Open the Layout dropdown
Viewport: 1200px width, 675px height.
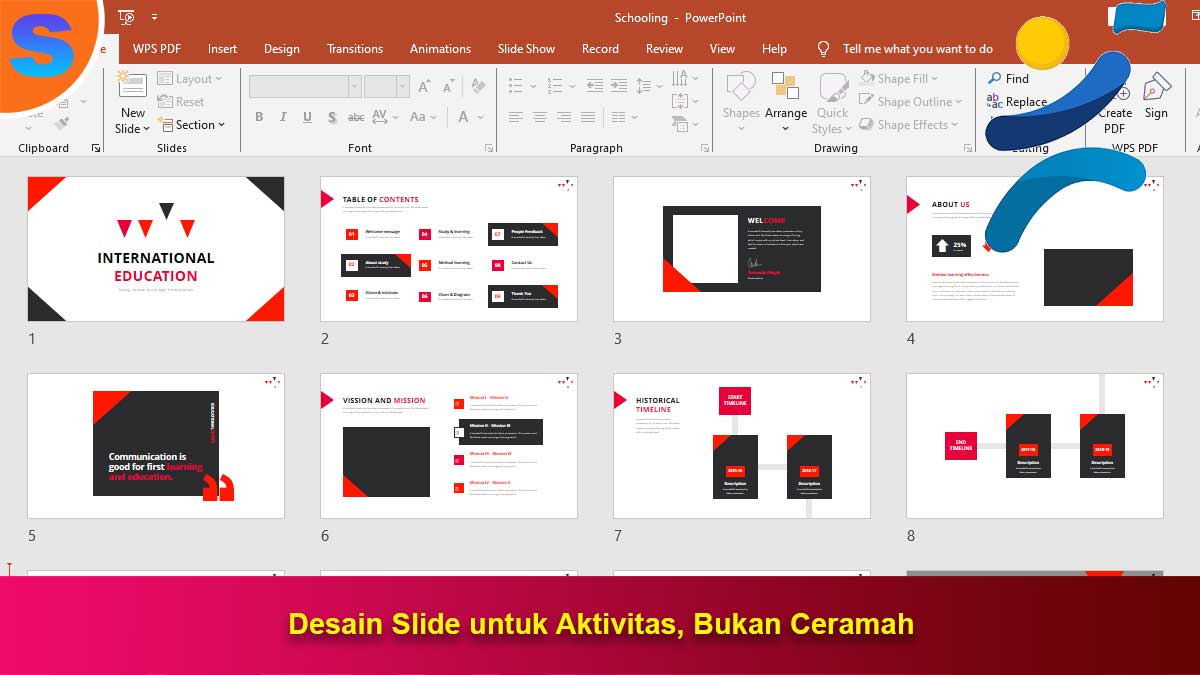(x=190, y=79)
